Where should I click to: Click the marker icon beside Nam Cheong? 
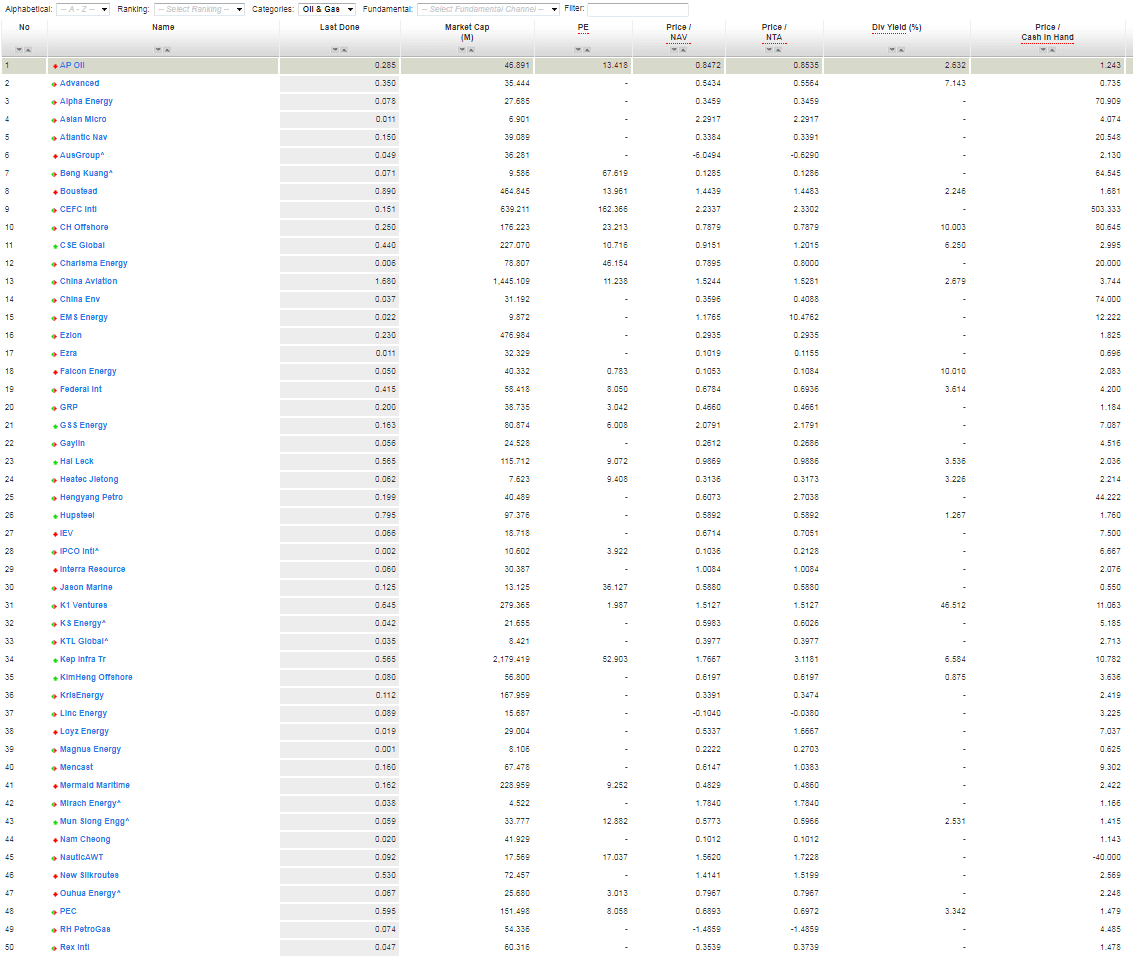click(55, 840)
